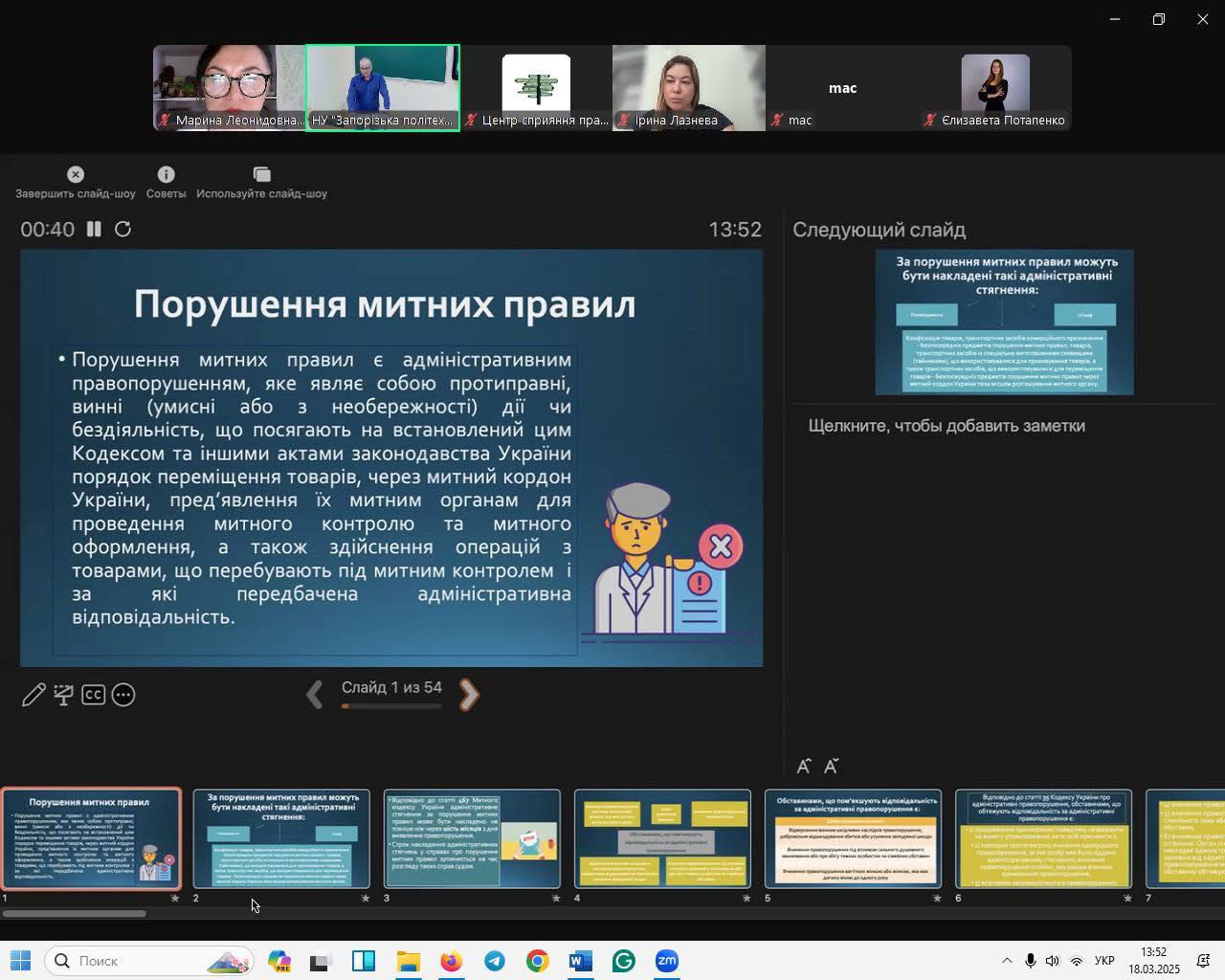1225x980 pixels.
Task: Open Zoom from the taskbar
Action: 667,961
